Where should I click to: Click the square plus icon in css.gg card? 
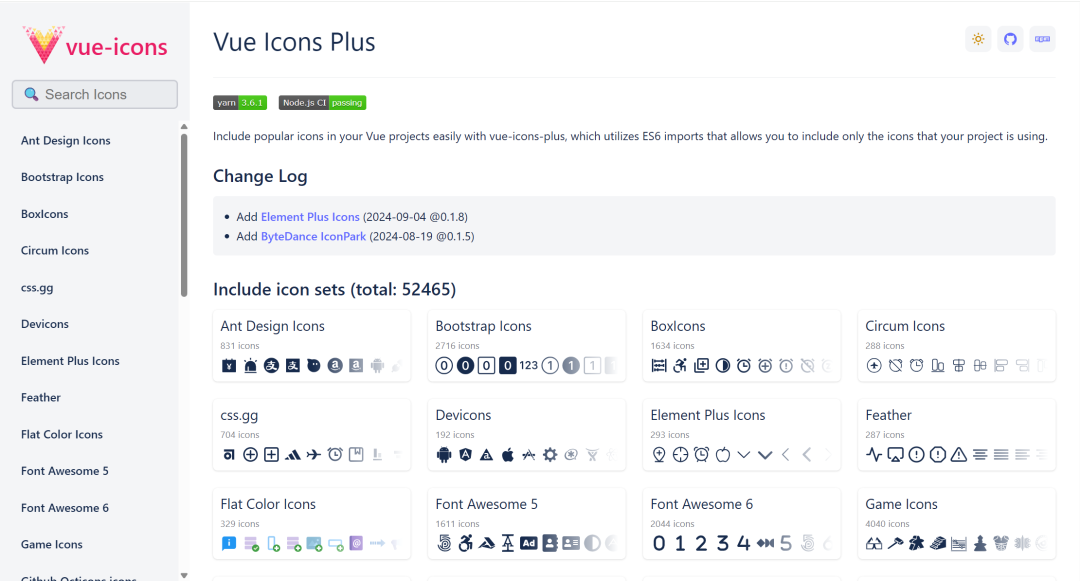click(271, 454)
